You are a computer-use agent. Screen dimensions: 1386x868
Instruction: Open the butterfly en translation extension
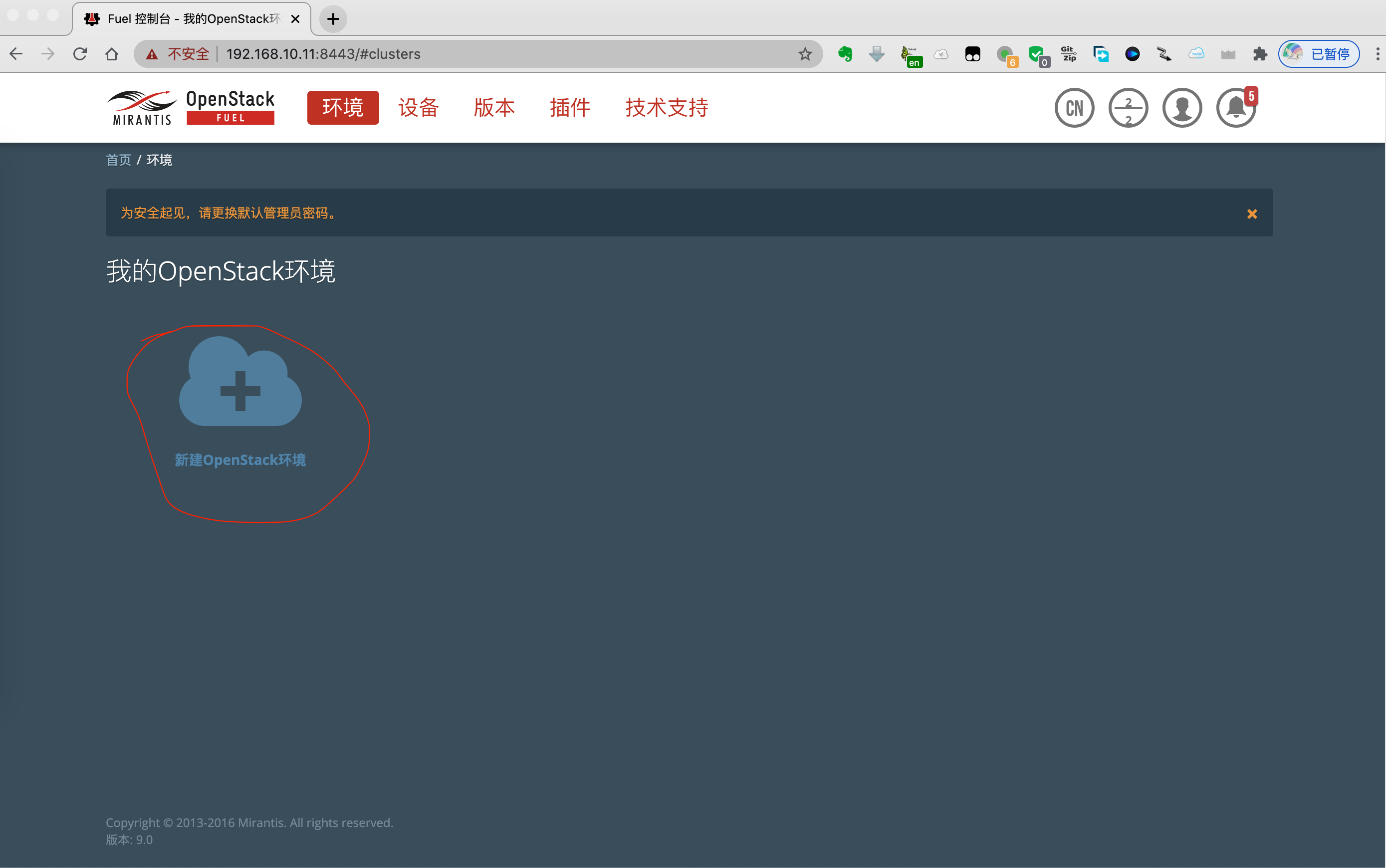[x=911, y=56]
